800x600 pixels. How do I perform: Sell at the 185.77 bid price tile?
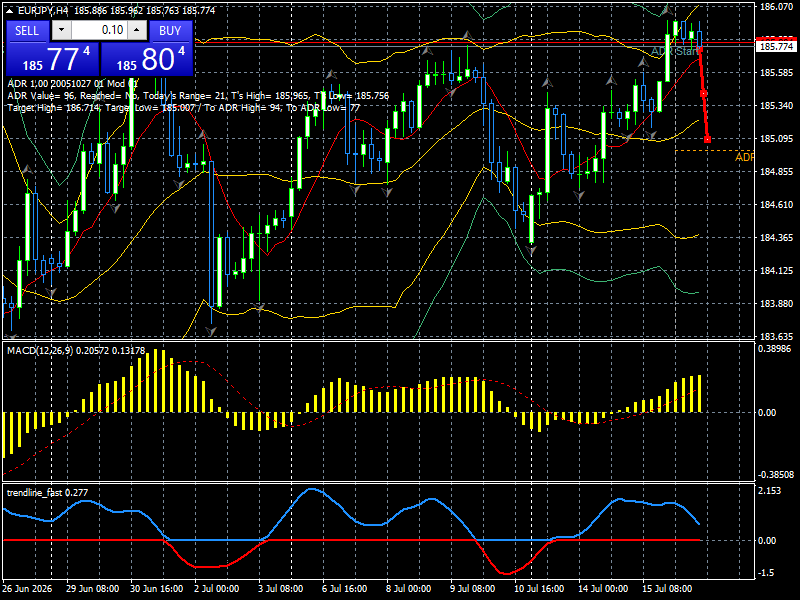(53, 59)
